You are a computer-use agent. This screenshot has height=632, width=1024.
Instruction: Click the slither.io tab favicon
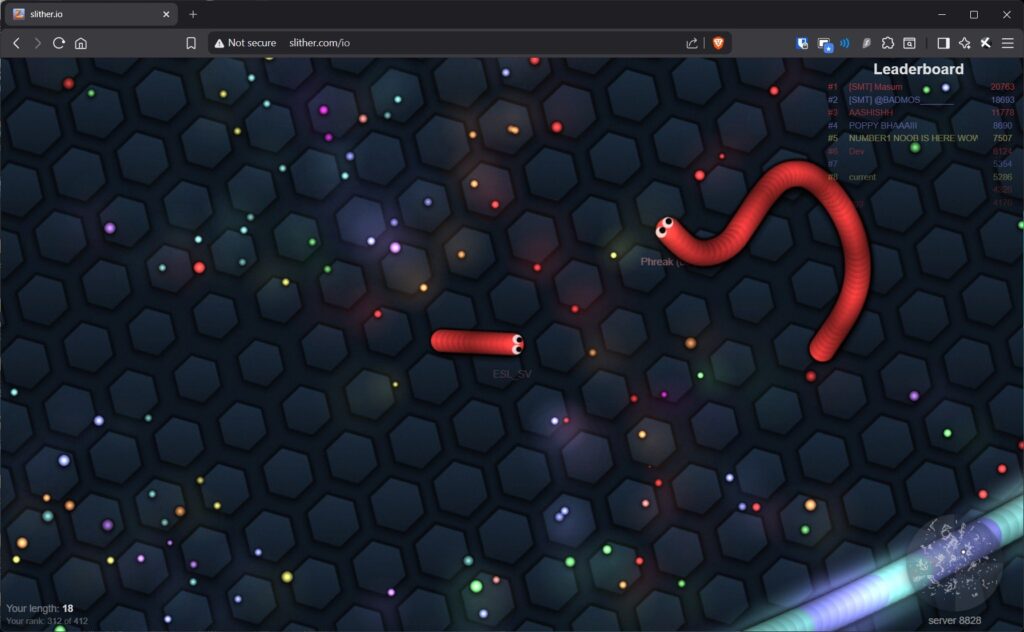click(x=19, y=14)
